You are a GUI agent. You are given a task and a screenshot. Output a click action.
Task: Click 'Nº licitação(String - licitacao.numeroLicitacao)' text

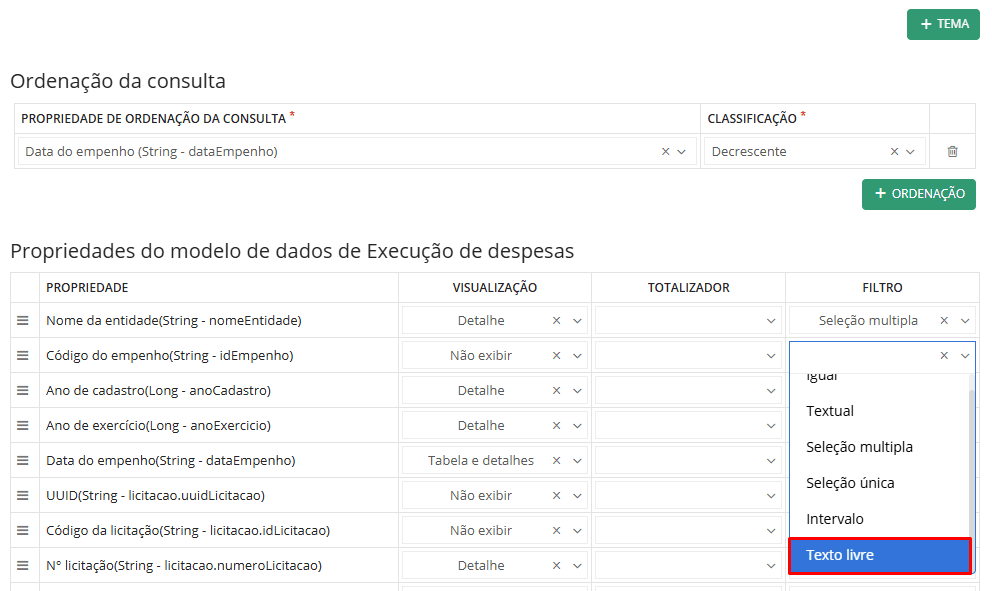click(x=183, y=566)
